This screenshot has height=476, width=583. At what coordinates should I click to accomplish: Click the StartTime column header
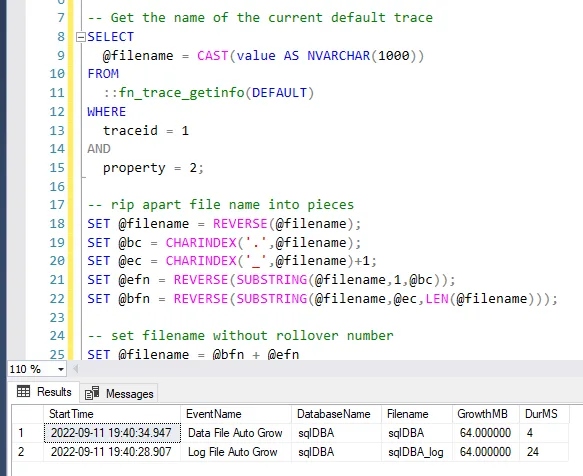point(112,414)
